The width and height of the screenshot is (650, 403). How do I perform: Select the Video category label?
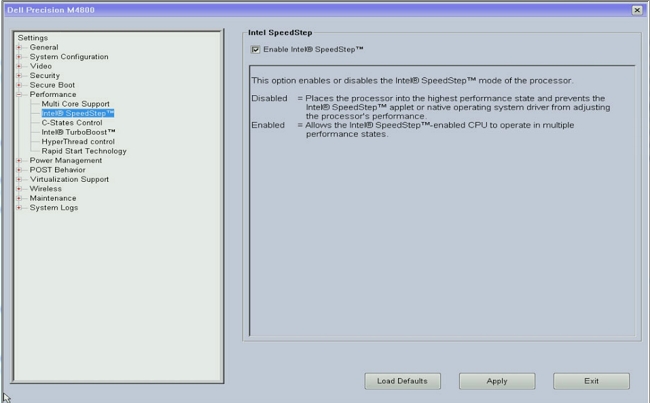pyautogui.click(x=41, y=66)
